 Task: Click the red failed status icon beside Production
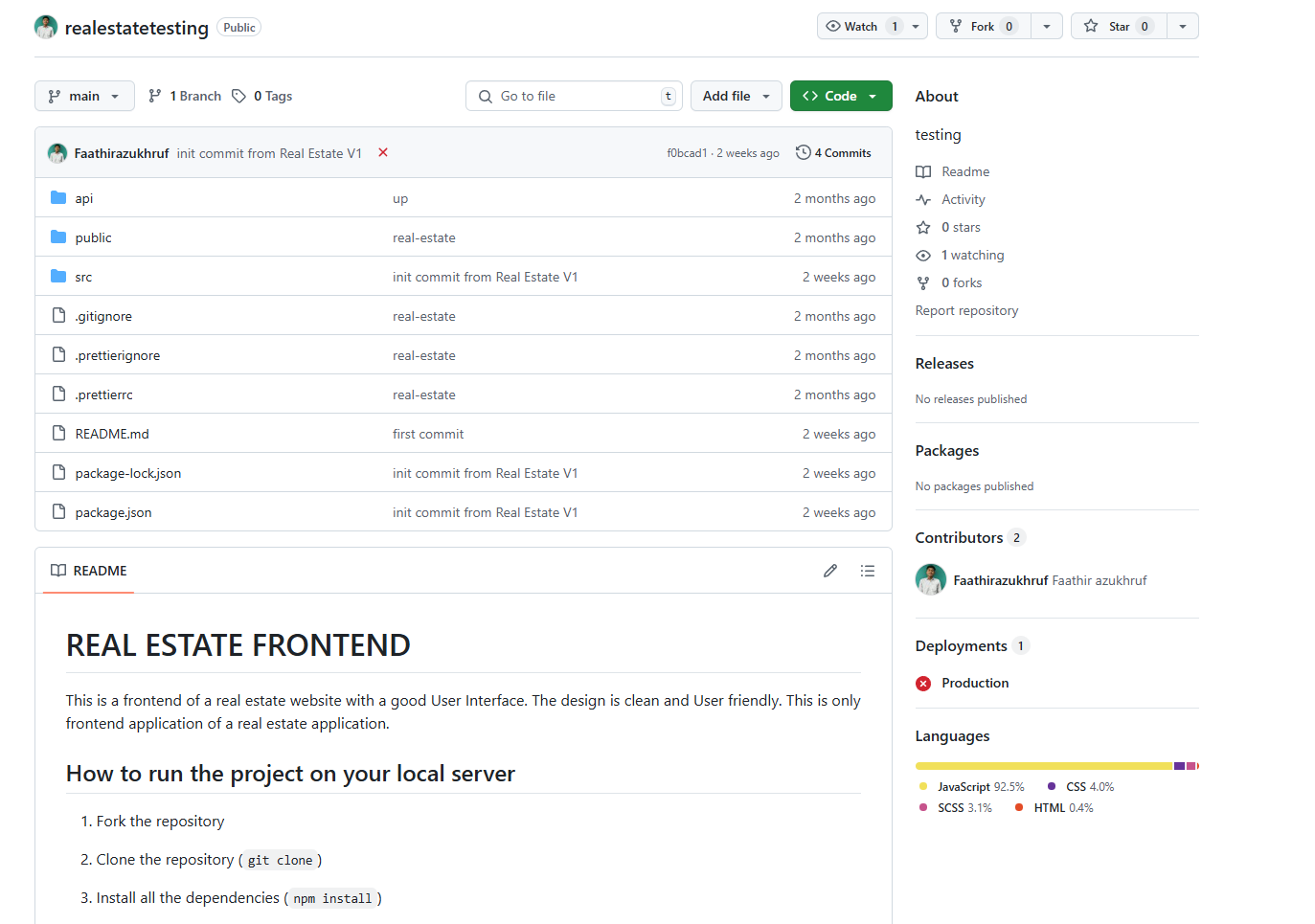point(923,684)
